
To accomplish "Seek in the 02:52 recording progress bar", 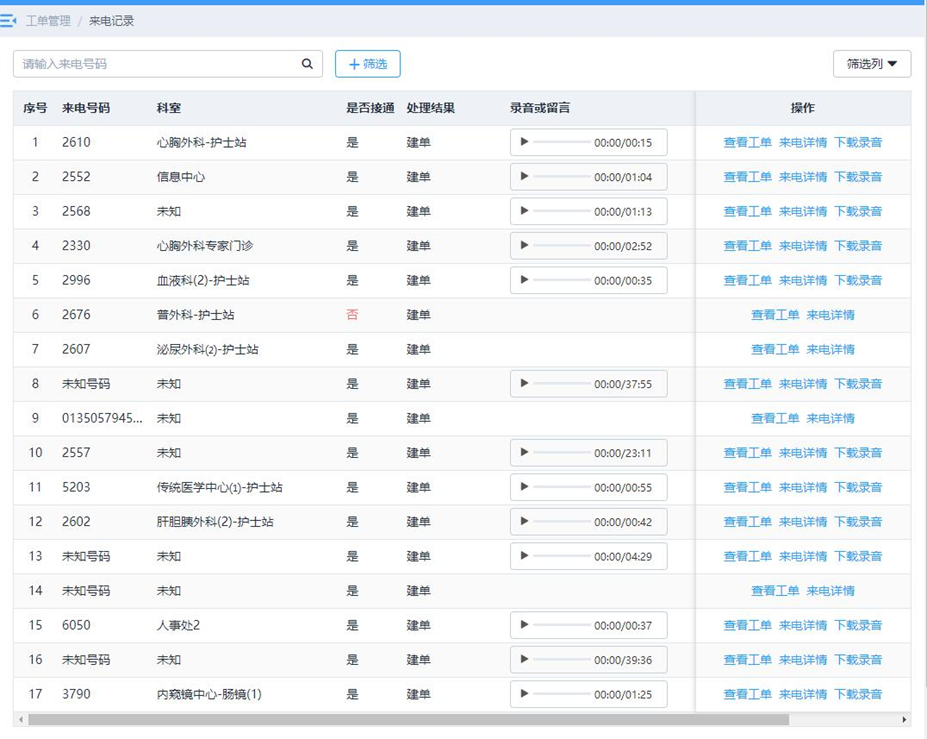I will coord(561,246).
